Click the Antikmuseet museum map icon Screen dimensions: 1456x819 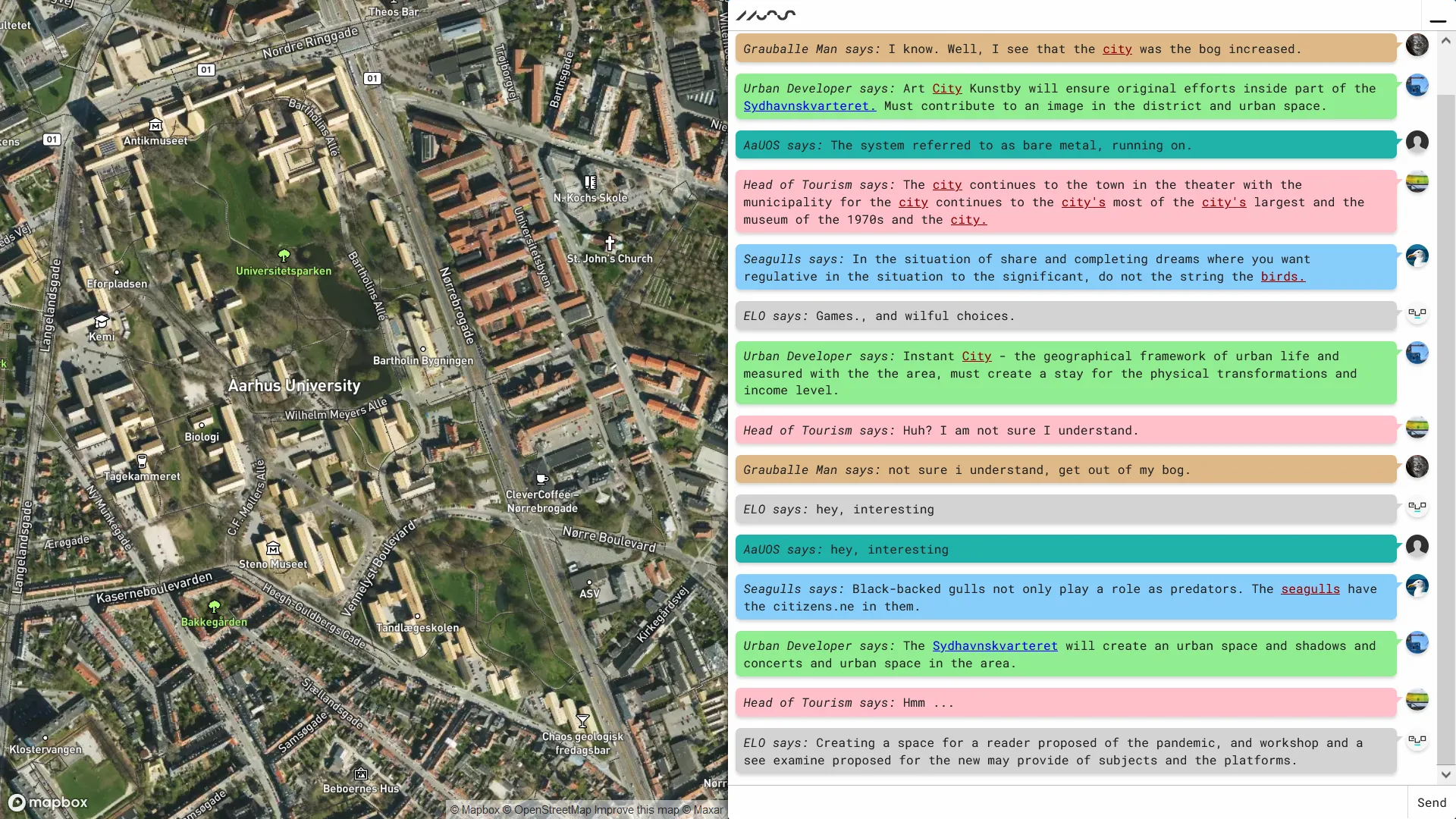click(155, 125)
